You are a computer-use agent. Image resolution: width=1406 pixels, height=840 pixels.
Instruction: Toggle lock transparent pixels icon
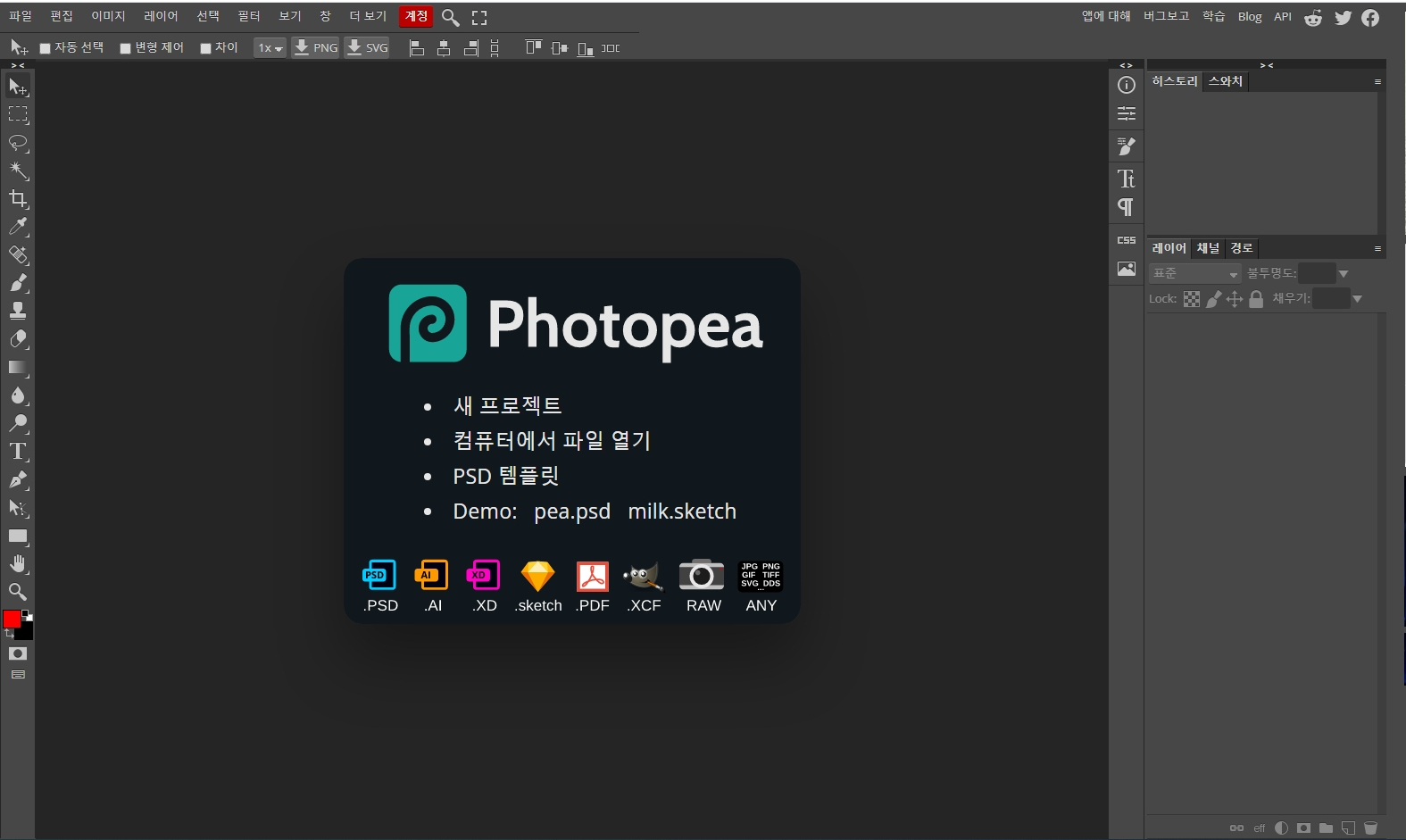(x=1192, y=299)
